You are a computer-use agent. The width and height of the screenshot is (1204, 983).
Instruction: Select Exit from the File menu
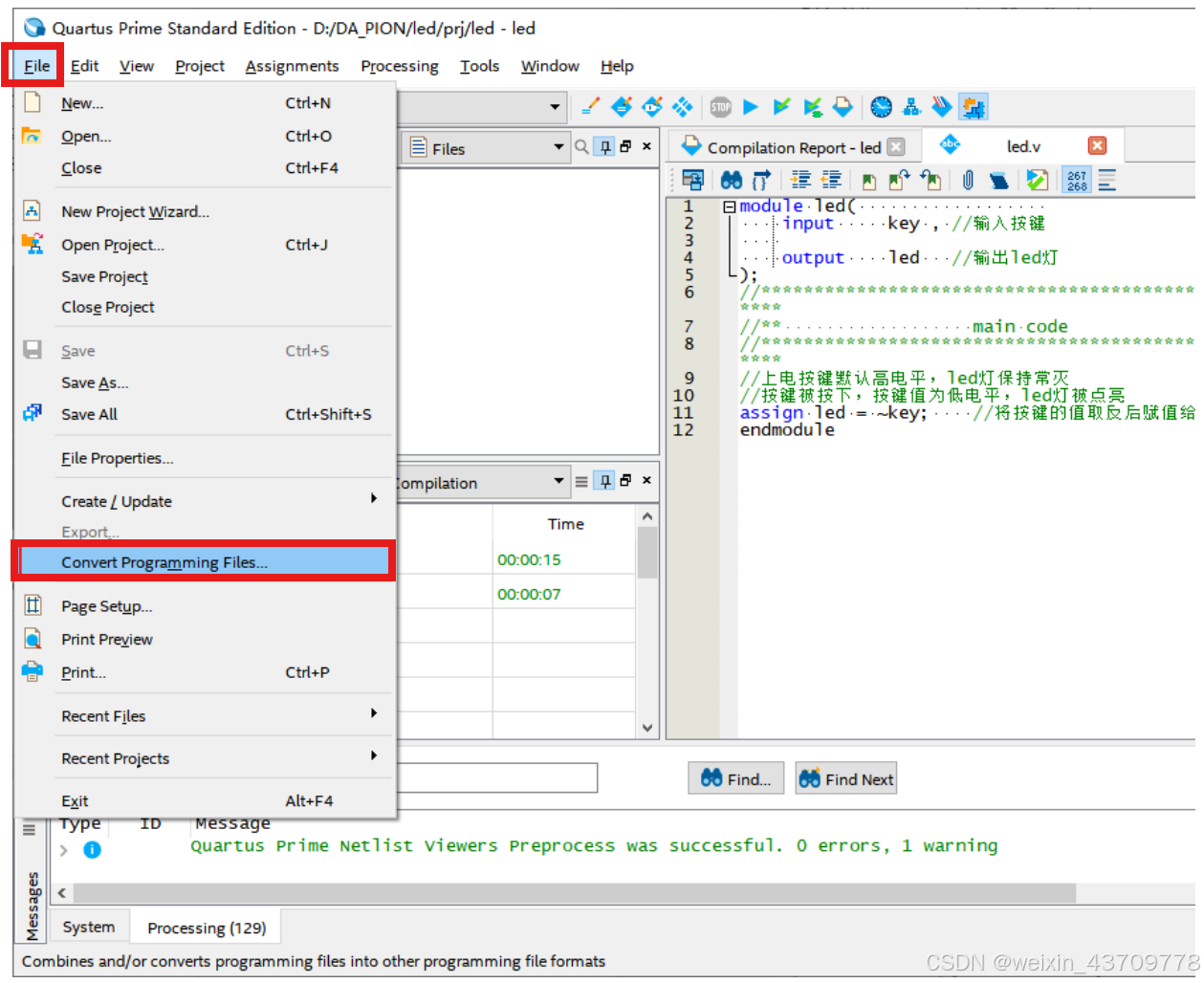click(x=75, y=801)
